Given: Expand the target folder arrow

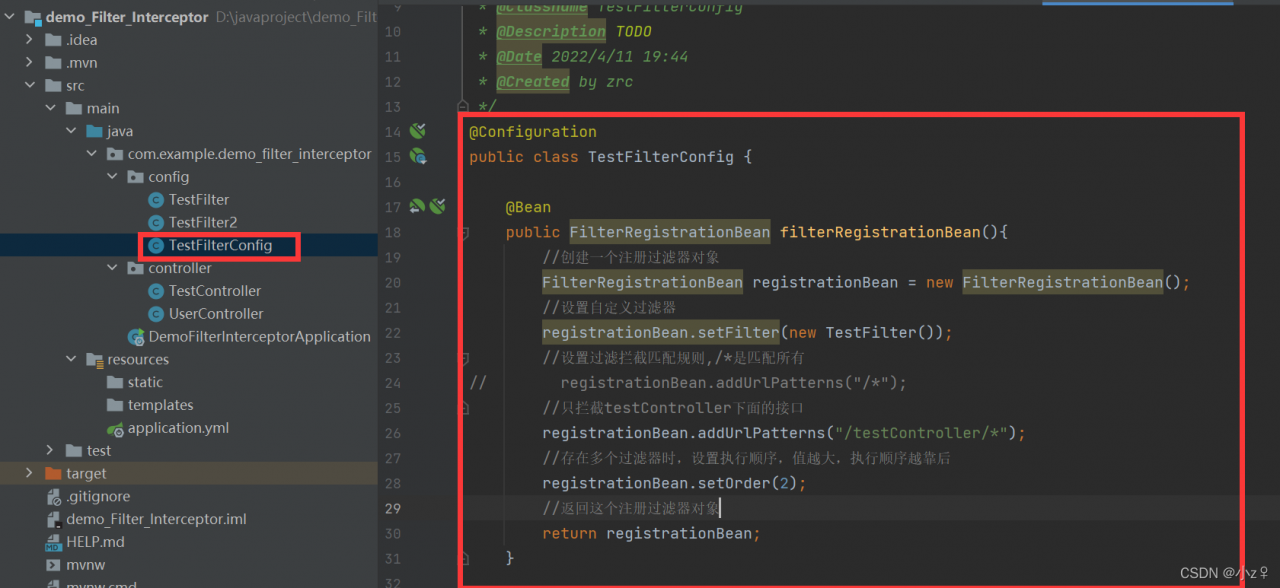Looking at the screenshot, I should tap(30, 474).
